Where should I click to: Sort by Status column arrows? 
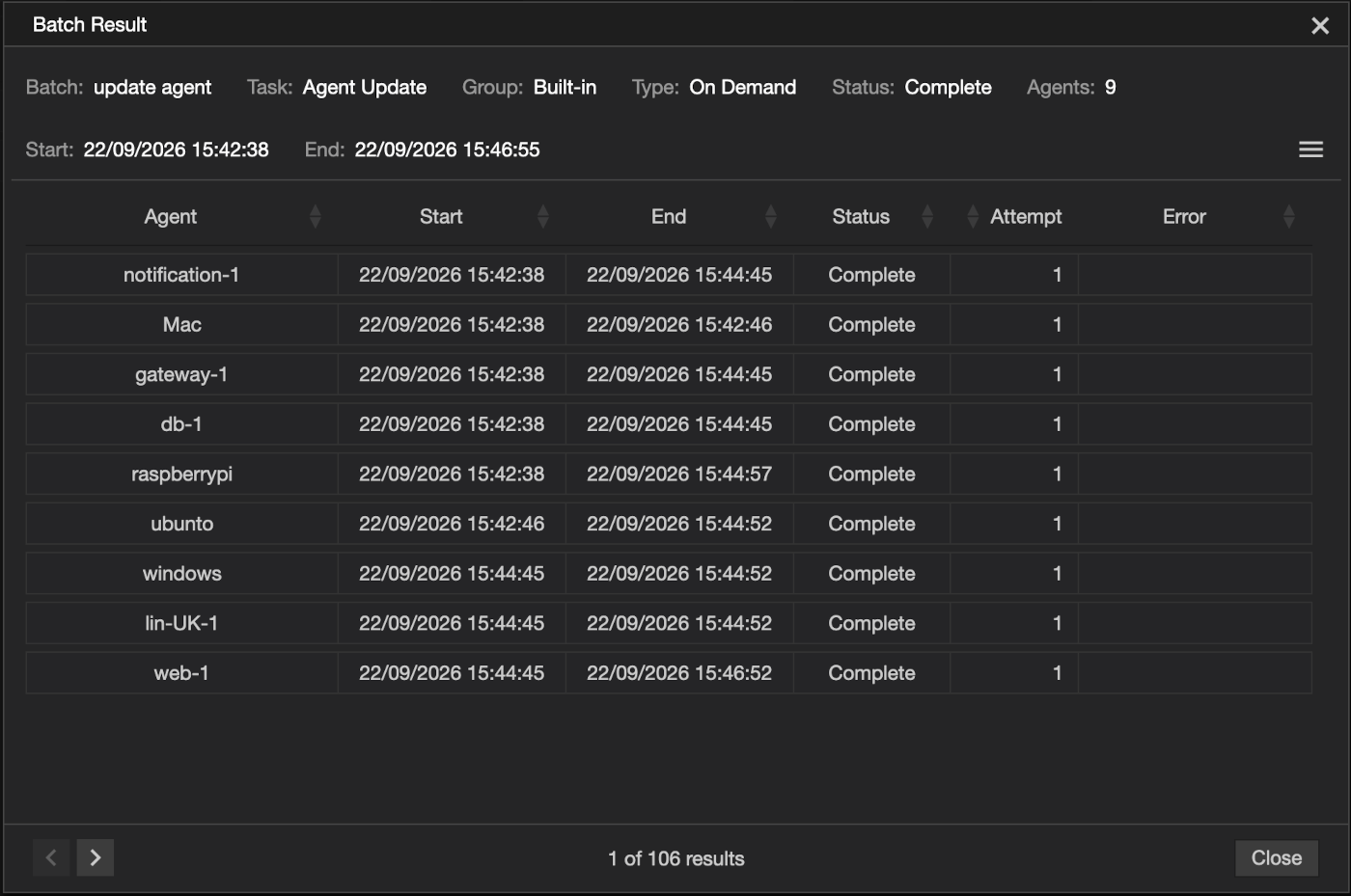(x=927, y=217)
